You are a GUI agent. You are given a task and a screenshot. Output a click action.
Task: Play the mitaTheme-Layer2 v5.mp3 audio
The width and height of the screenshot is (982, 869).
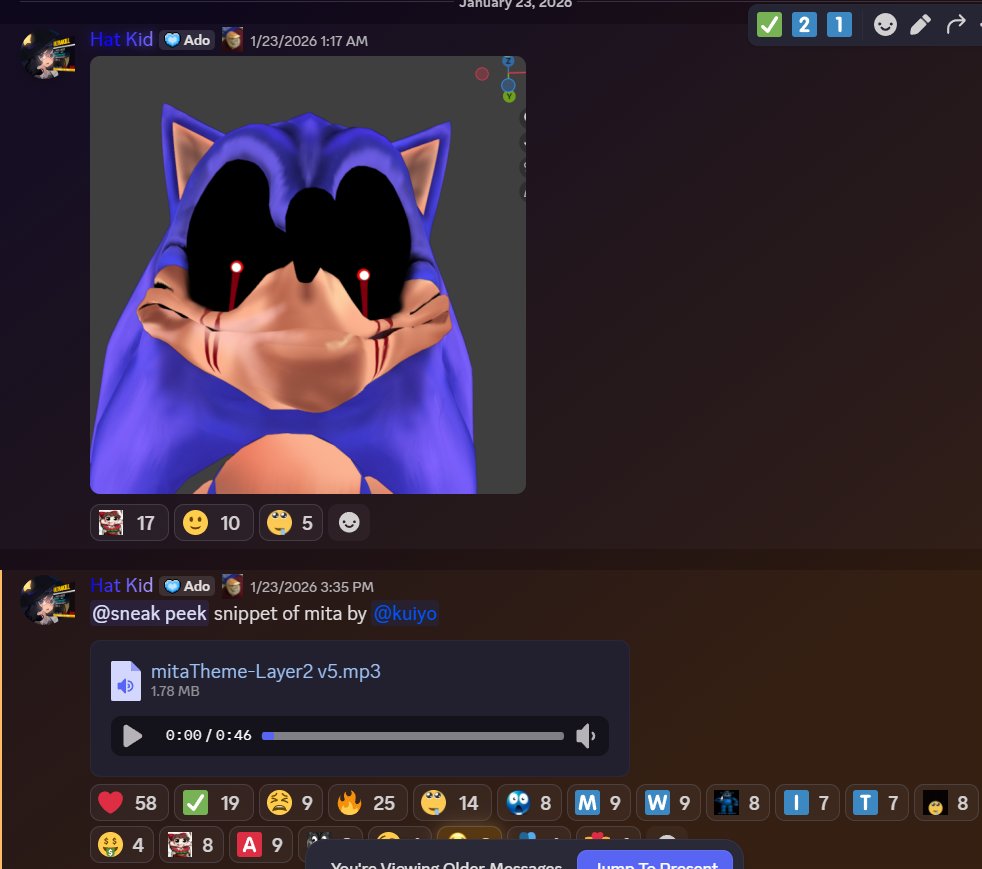[132, 736]
